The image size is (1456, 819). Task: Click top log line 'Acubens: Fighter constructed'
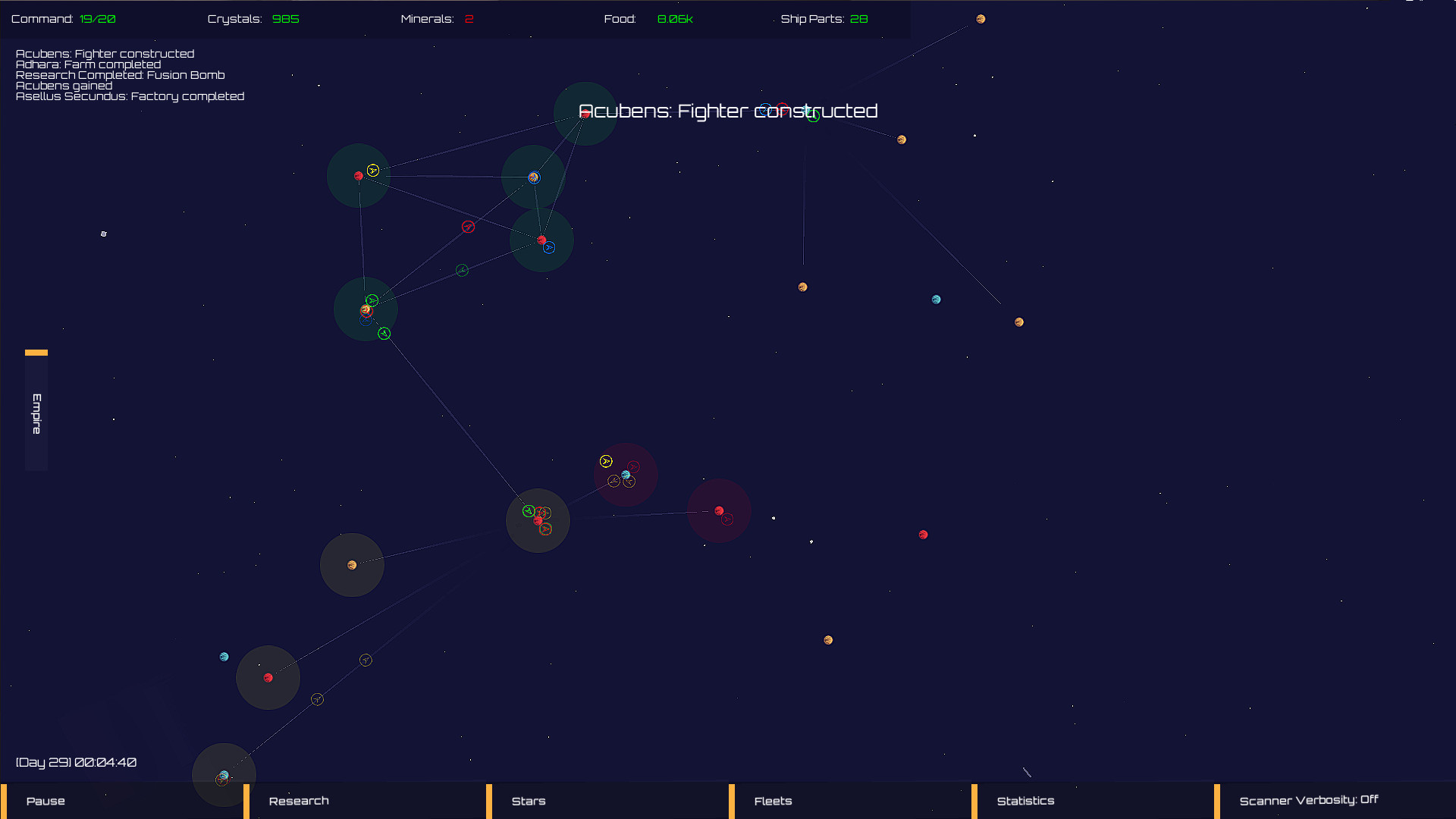[x=105, y=54]
